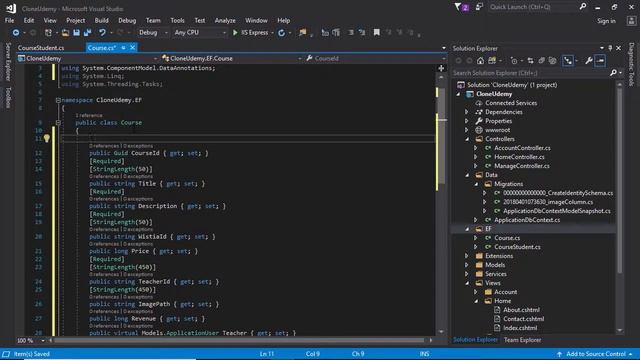This screenshot has height=360, width=640.
Task: Select AccountController.cs in Solution Explorer
Action: [x=522, y=148]
